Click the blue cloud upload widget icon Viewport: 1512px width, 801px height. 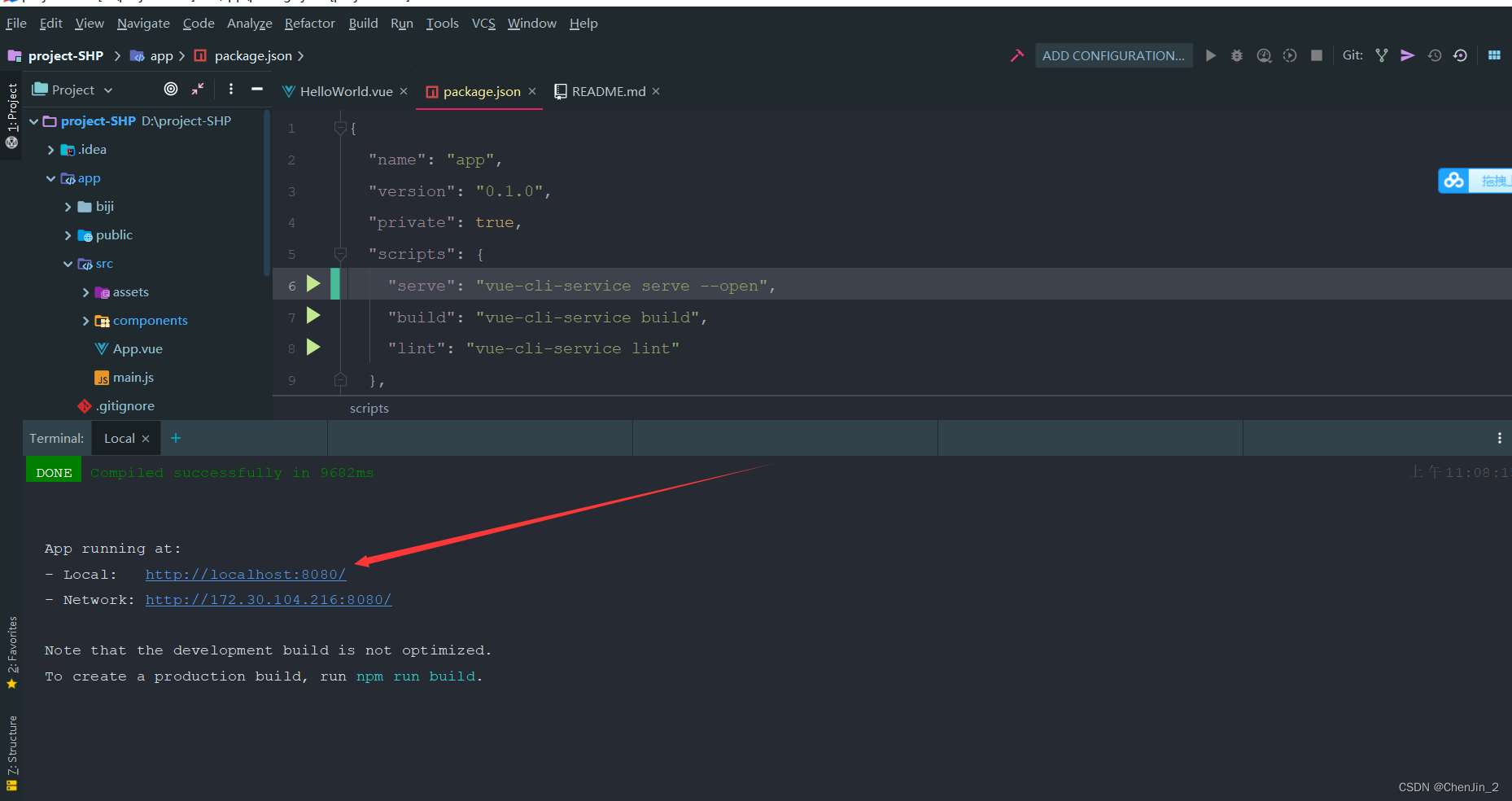click(1454, 181)
